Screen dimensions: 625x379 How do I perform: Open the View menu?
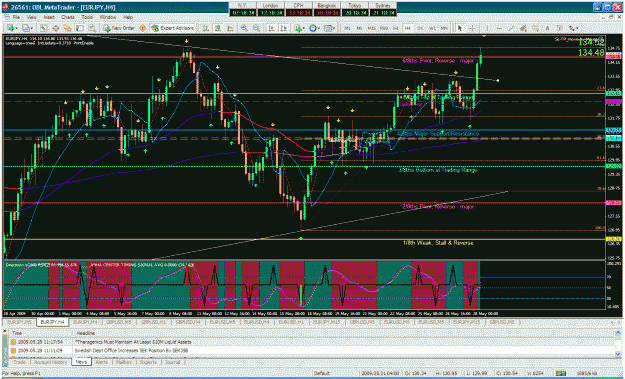point(31,18)
